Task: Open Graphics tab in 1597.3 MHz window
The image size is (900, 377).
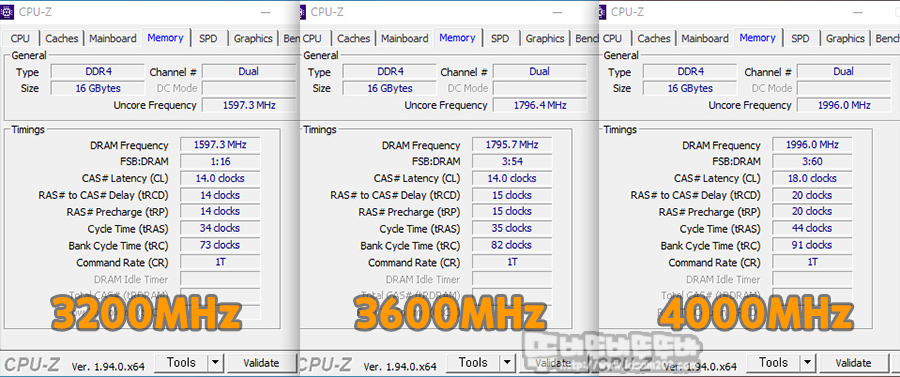Action: [x=253, y=38]
